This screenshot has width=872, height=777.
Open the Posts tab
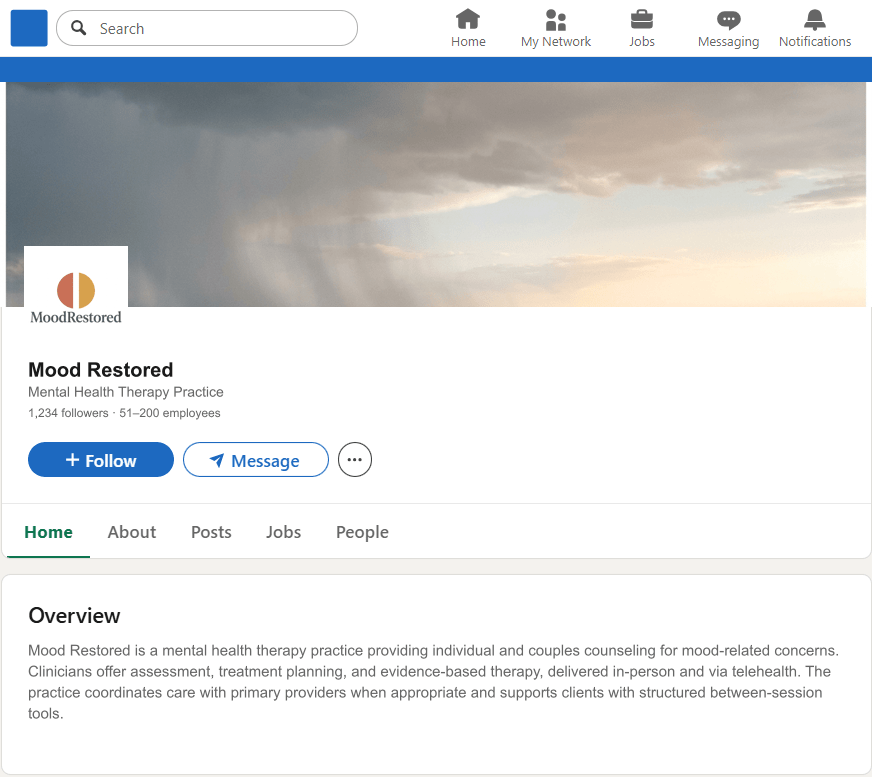211,532
